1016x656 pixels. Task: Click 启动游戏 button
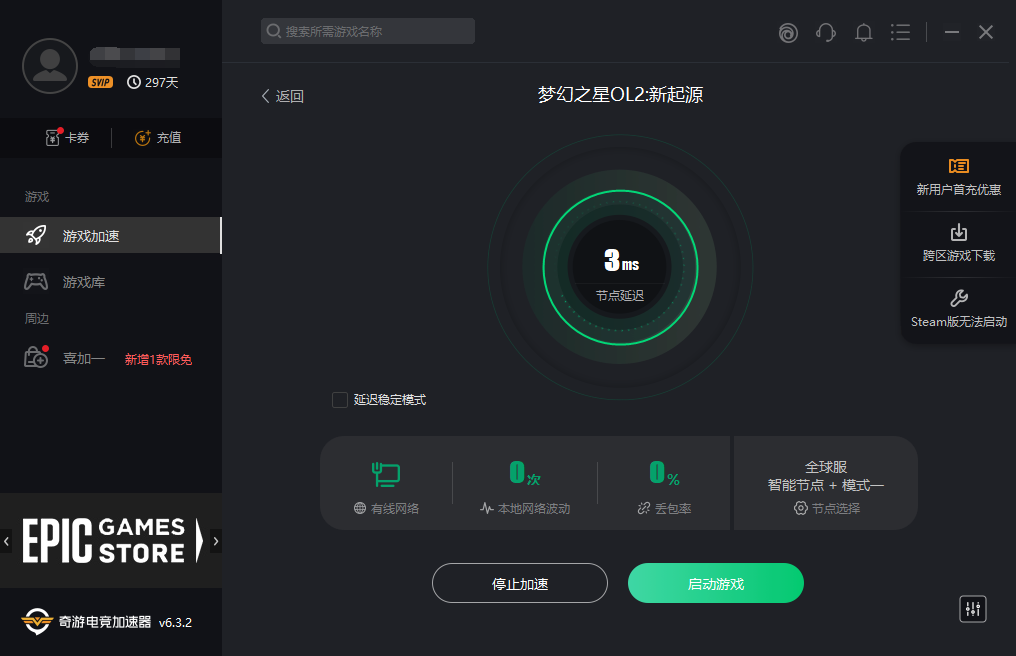[x=716, y=583]
